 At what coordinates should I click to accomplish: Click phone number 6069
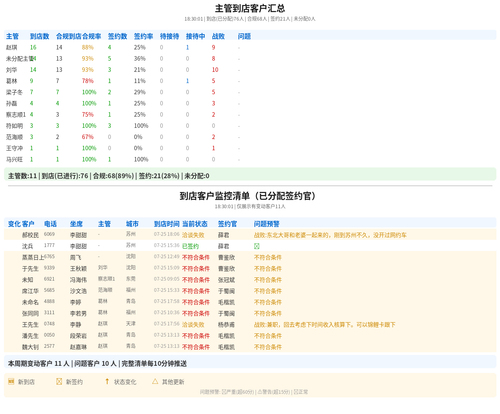(49, 234)
